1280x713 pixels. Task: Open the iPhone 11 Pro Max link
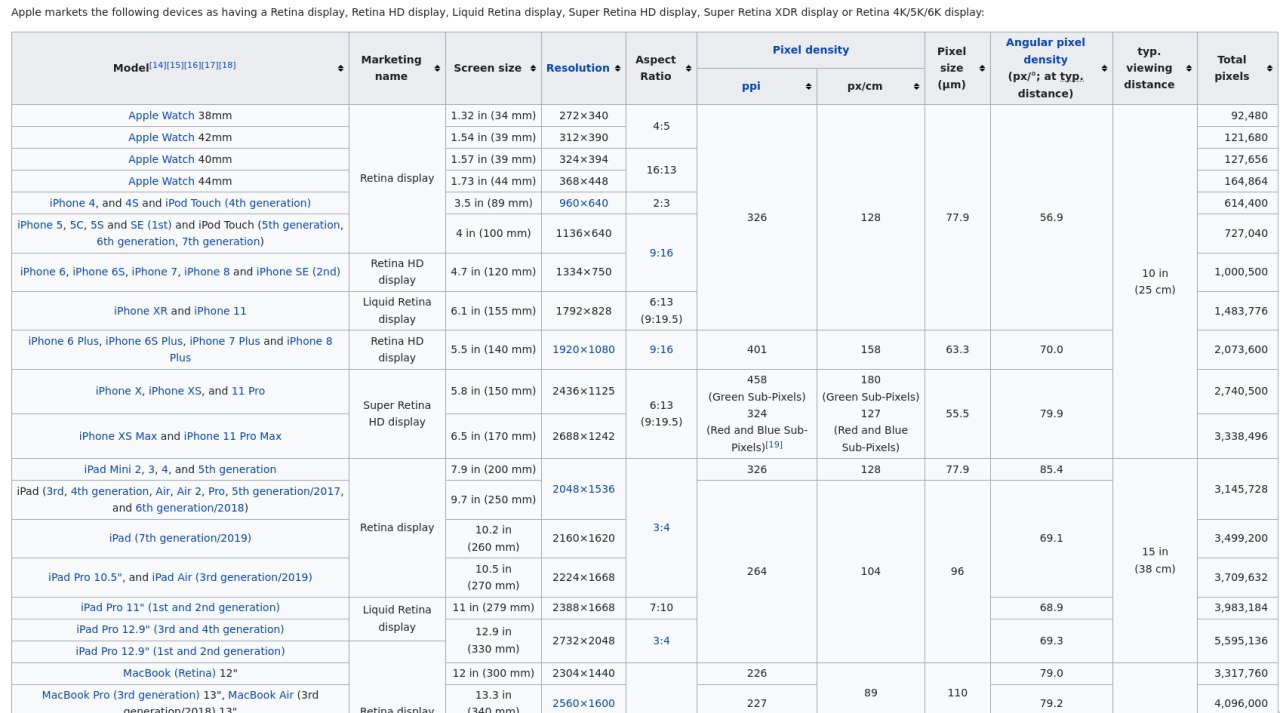[x=233, y=436]
